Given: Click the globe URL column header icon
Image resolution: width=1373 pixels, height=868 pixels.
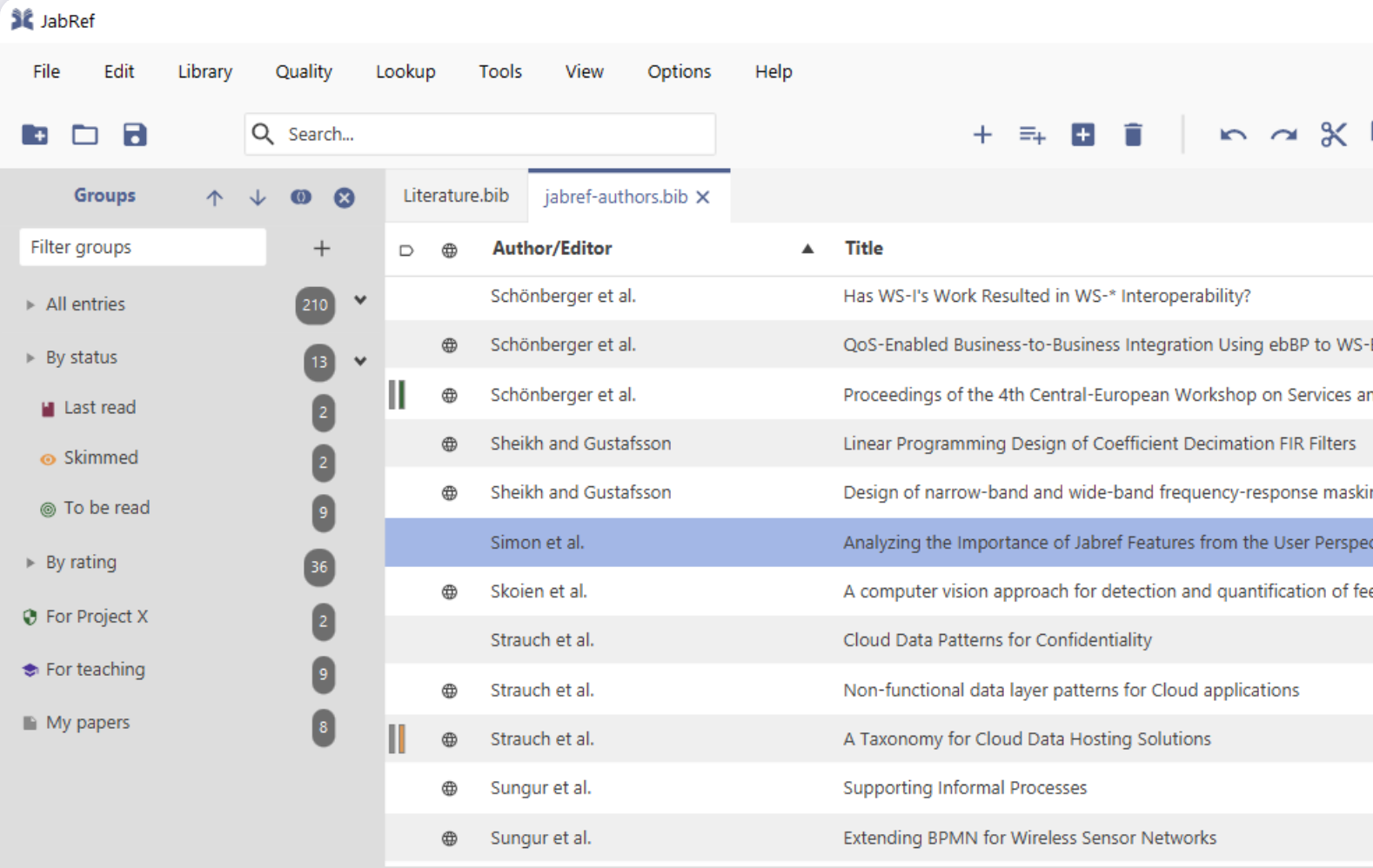Looking at the screenshot, I should click(450, 250).
